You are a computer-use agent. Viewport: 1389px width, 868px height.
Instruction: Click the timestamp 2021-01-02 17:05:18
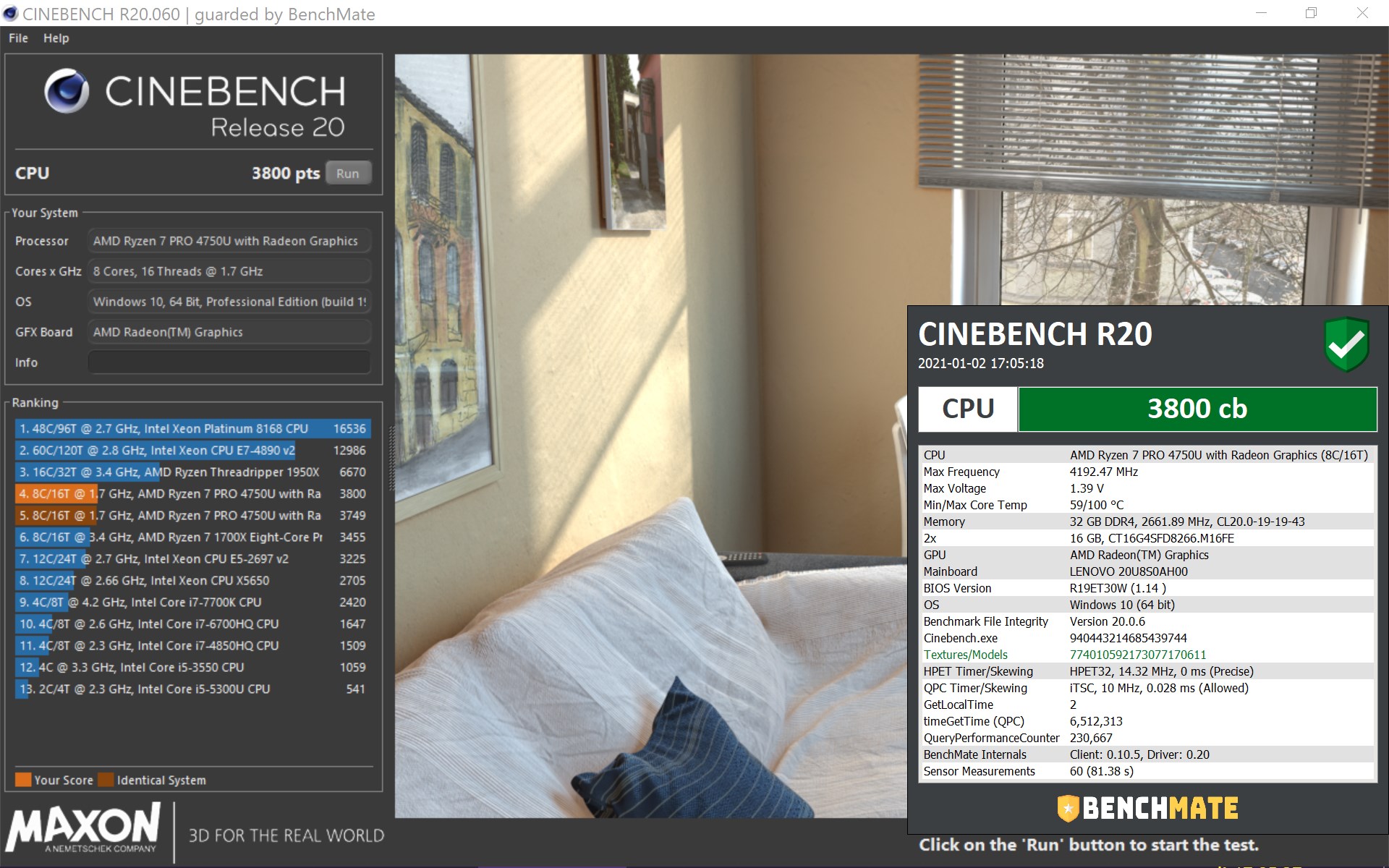coord(981,363)
